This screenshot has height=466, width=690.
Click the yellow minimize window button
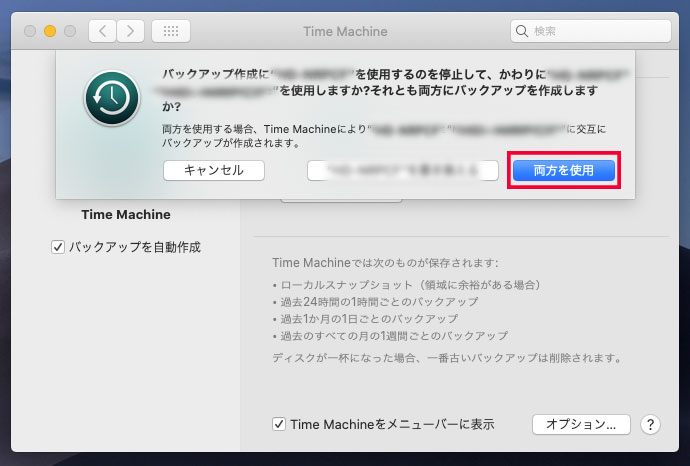(x=50, y=31)
